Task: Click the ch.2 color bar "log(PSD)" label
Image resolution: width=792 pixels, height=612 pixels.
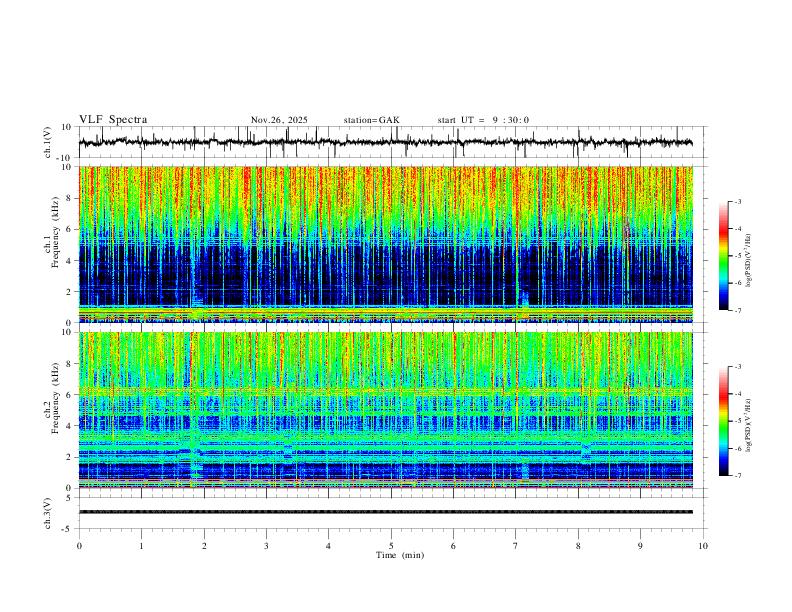Action: tap(749, 425)
